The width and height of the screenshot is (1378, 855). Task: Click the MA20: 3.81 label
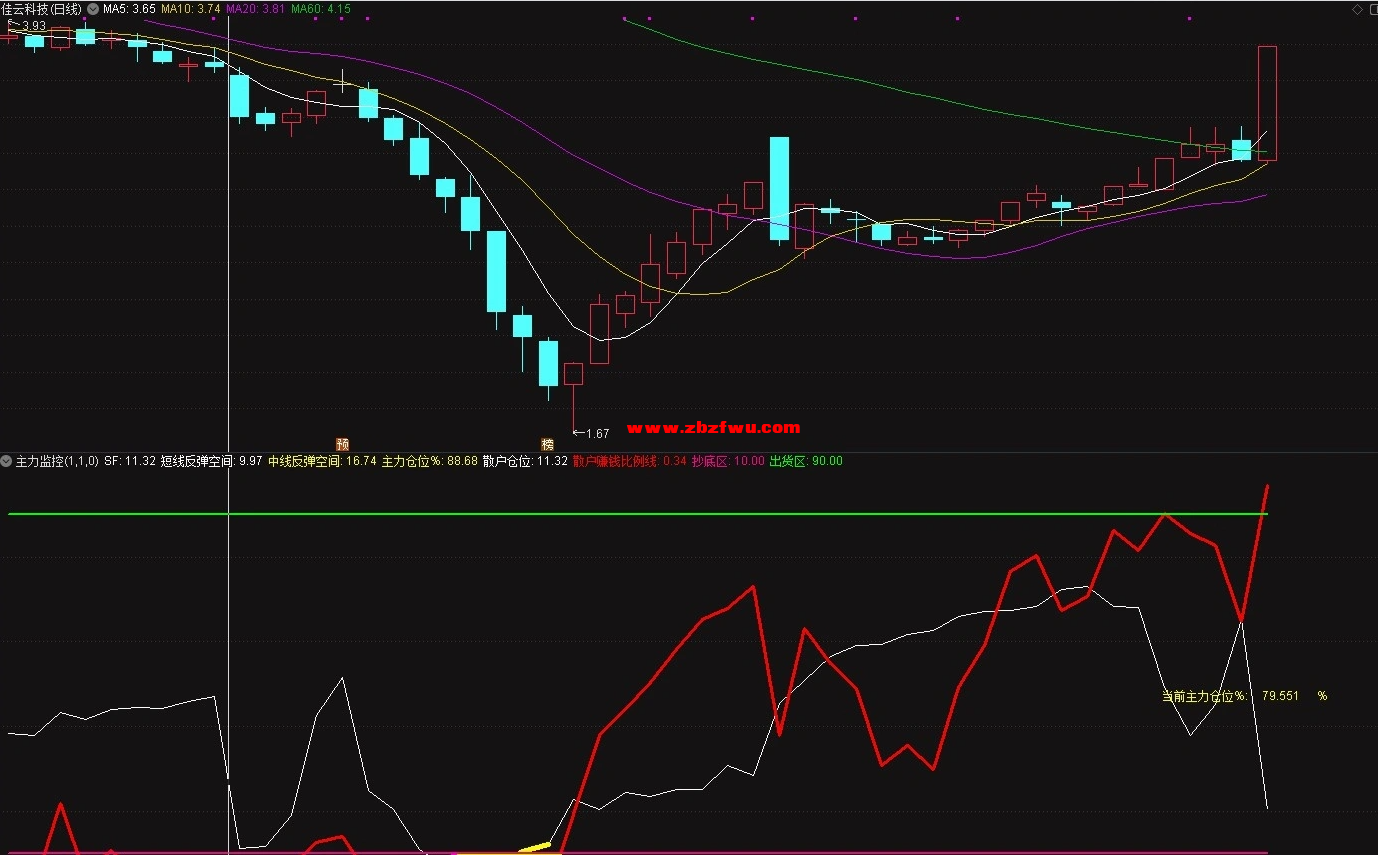coord(256,9)
